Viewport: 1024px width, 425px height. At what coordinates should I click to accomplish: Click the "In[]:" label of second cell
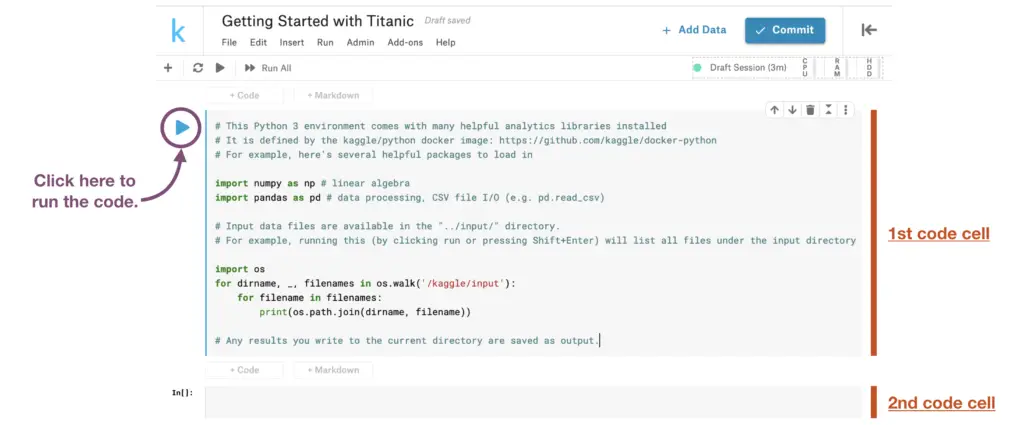pyautogui.click(x=182, y=393)
